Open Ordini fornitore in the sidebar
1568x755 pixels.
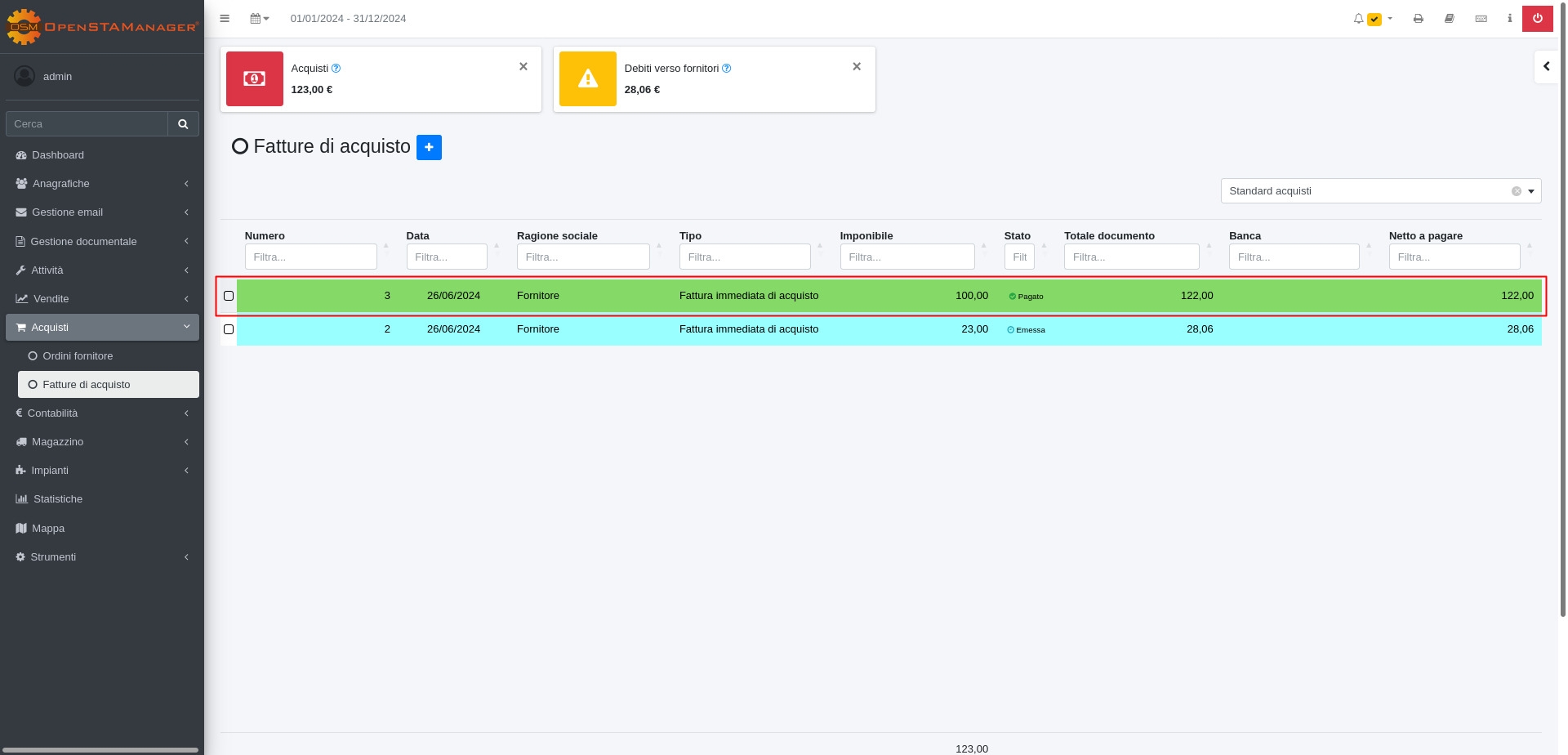pos(78,356)
